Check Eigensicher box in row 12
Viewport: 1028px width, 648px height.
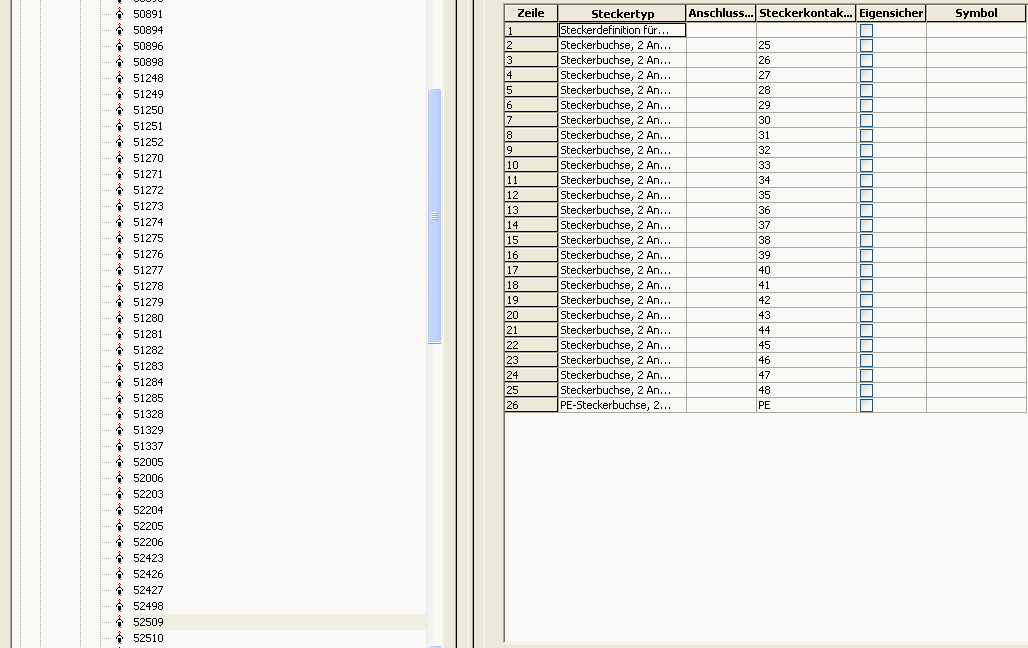(866, 195)
